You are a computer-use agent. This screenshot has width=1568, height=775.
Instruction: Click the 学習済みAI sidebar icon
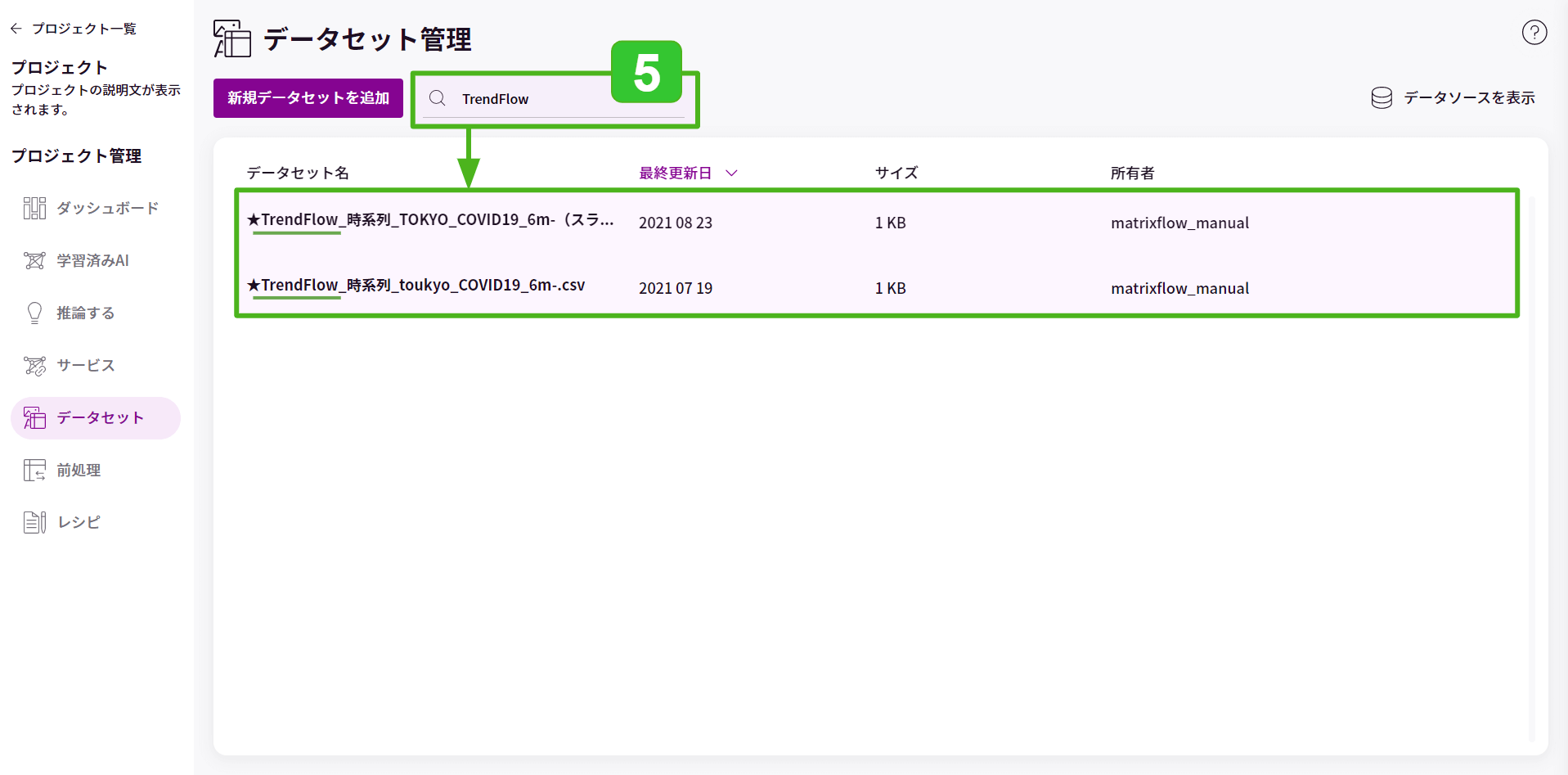34,260
